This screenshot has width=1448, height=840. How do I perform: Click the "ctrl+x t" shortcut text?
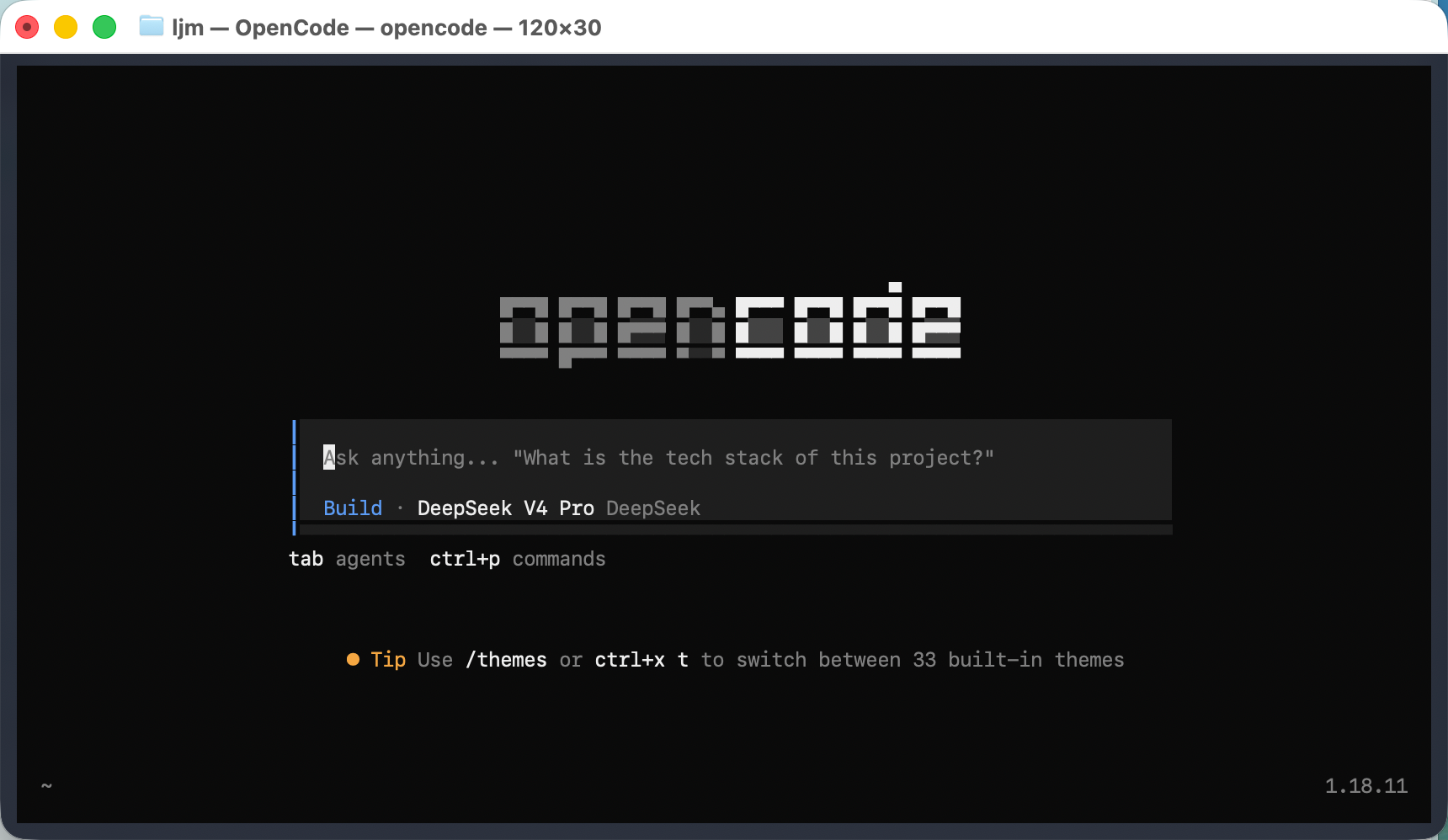pyautogui.click(x=641, y=660)
